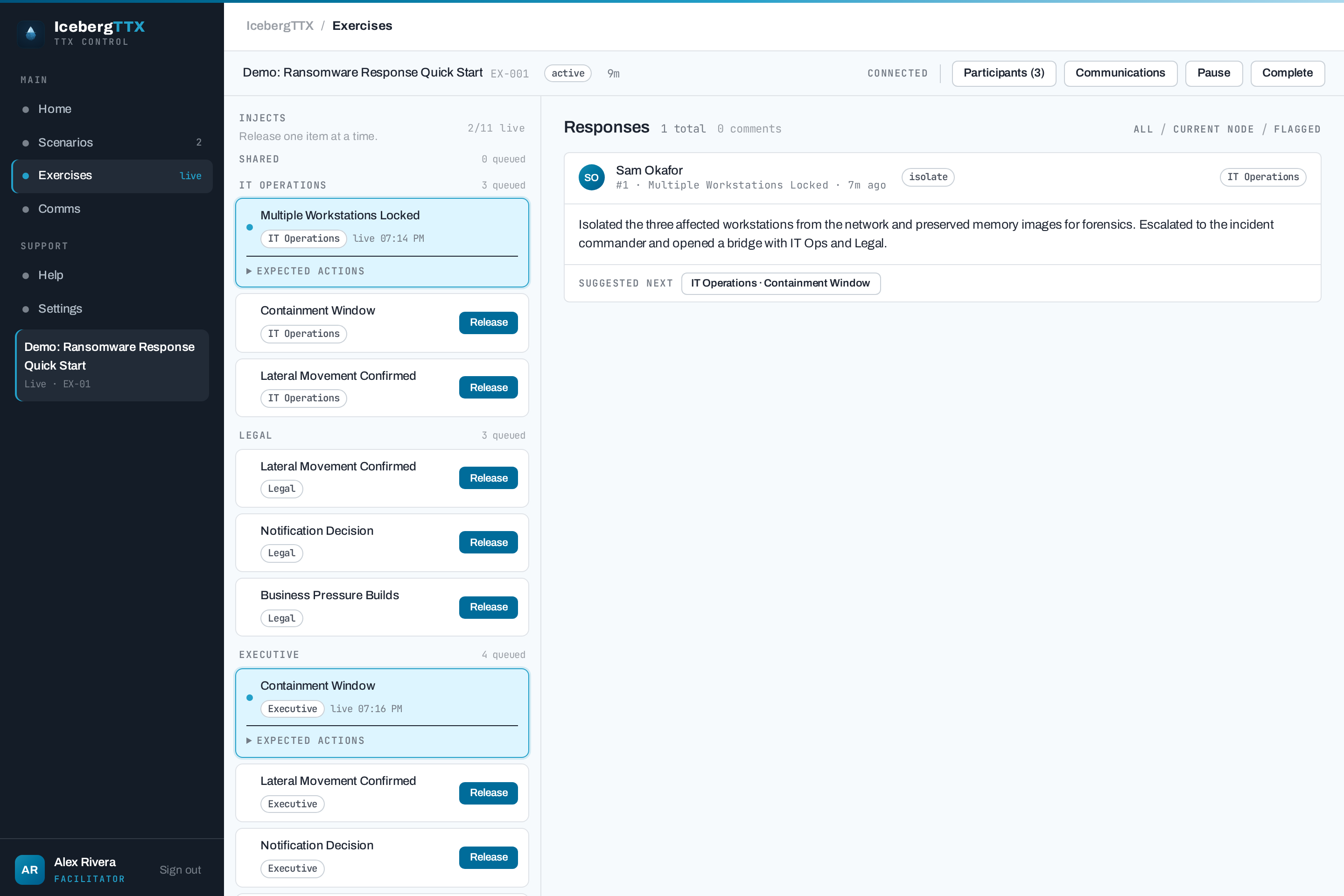Click the live dot on Executive Containment Window

(x=250, y=697)
